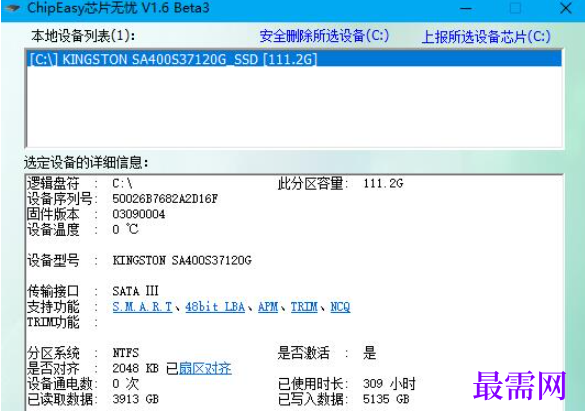
Task: Click the serial number 50026B7682A2D16F
Action: pyautogui.click(x=165, y=199)
